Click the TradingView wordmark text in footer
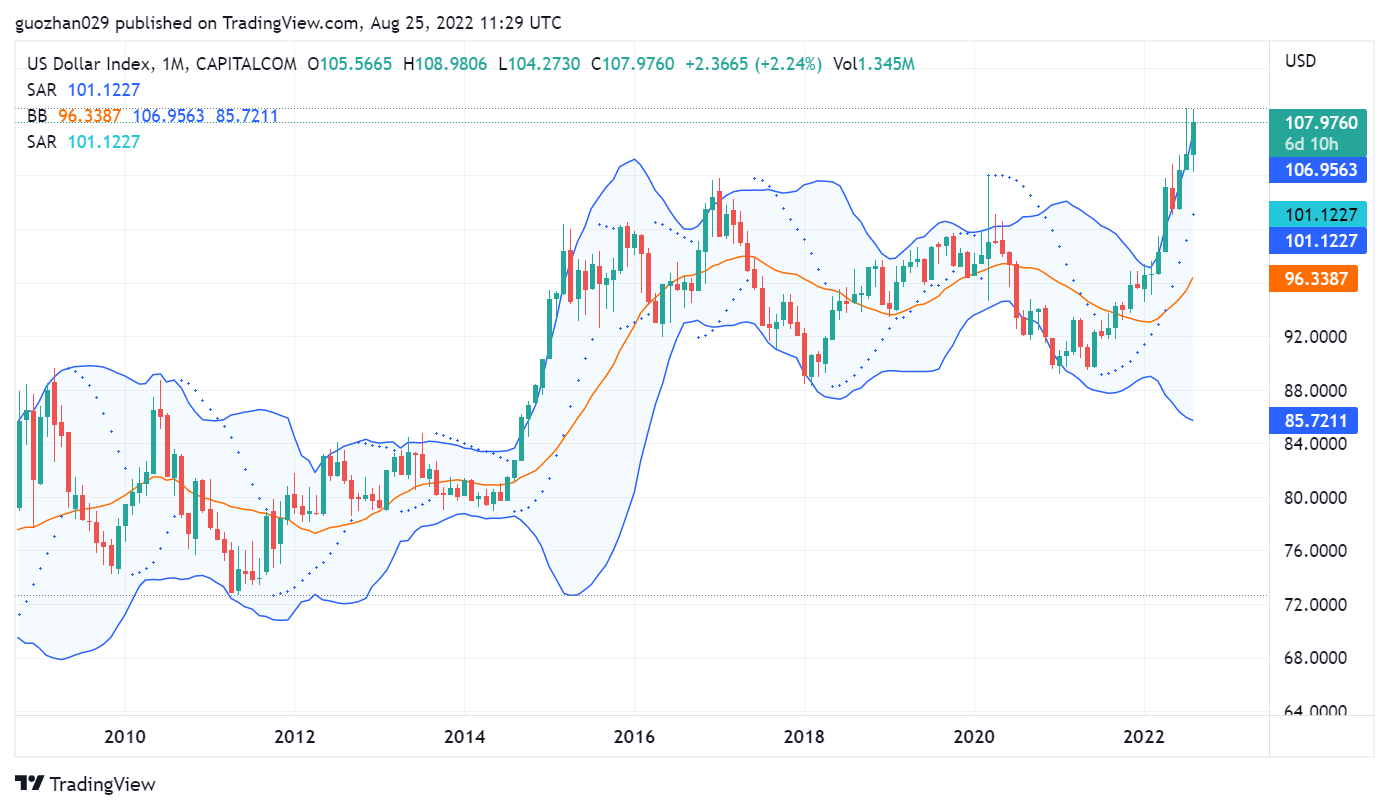Image resolution: width=1389 pixels, height=810 pixels. pyautogui.click(x=102, y=784)
